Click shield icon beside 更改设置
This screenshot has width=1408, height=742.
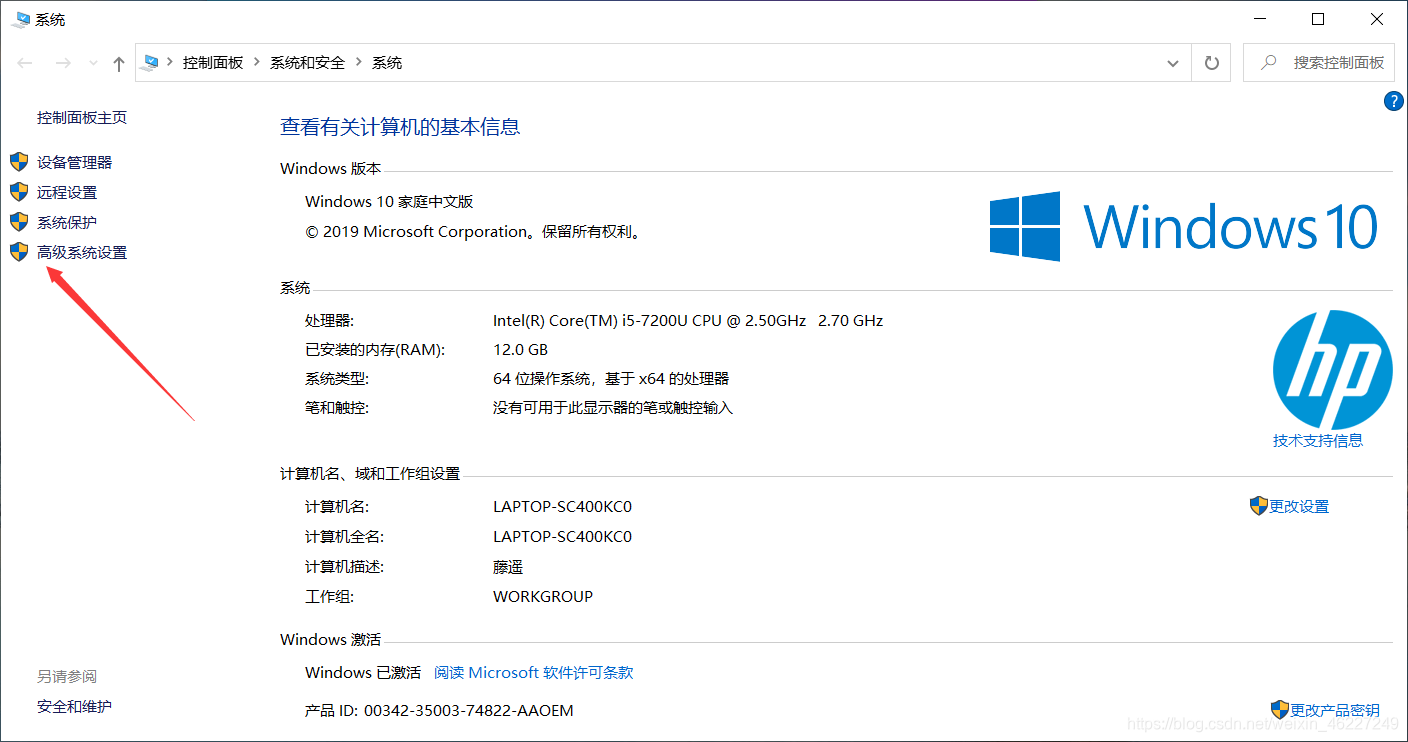pyautogui.click(x=1259, y=506)
